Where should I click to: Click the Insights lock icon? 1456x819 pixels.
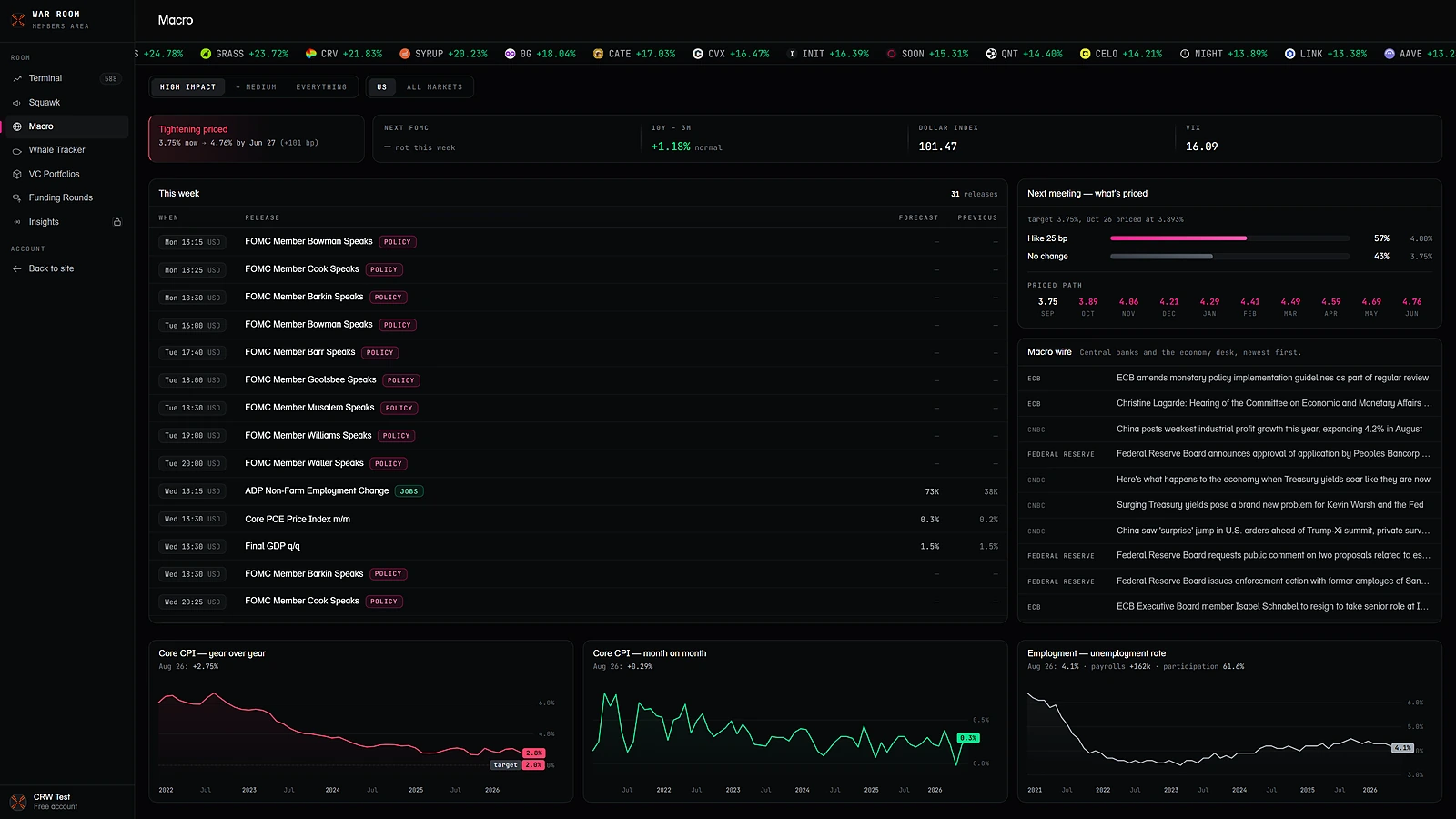coord(116,222)
